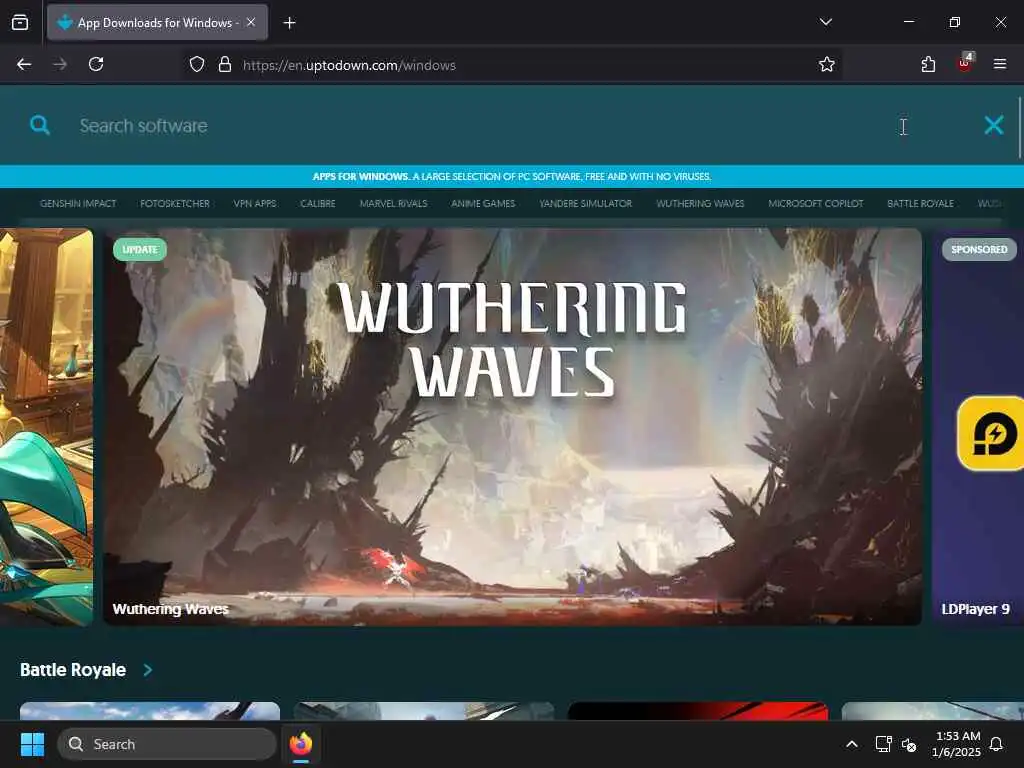This screenshot has height=768, width=1024.
Task: Open Battle Royale link in topics bar
Action: click(x=920, y=204)
